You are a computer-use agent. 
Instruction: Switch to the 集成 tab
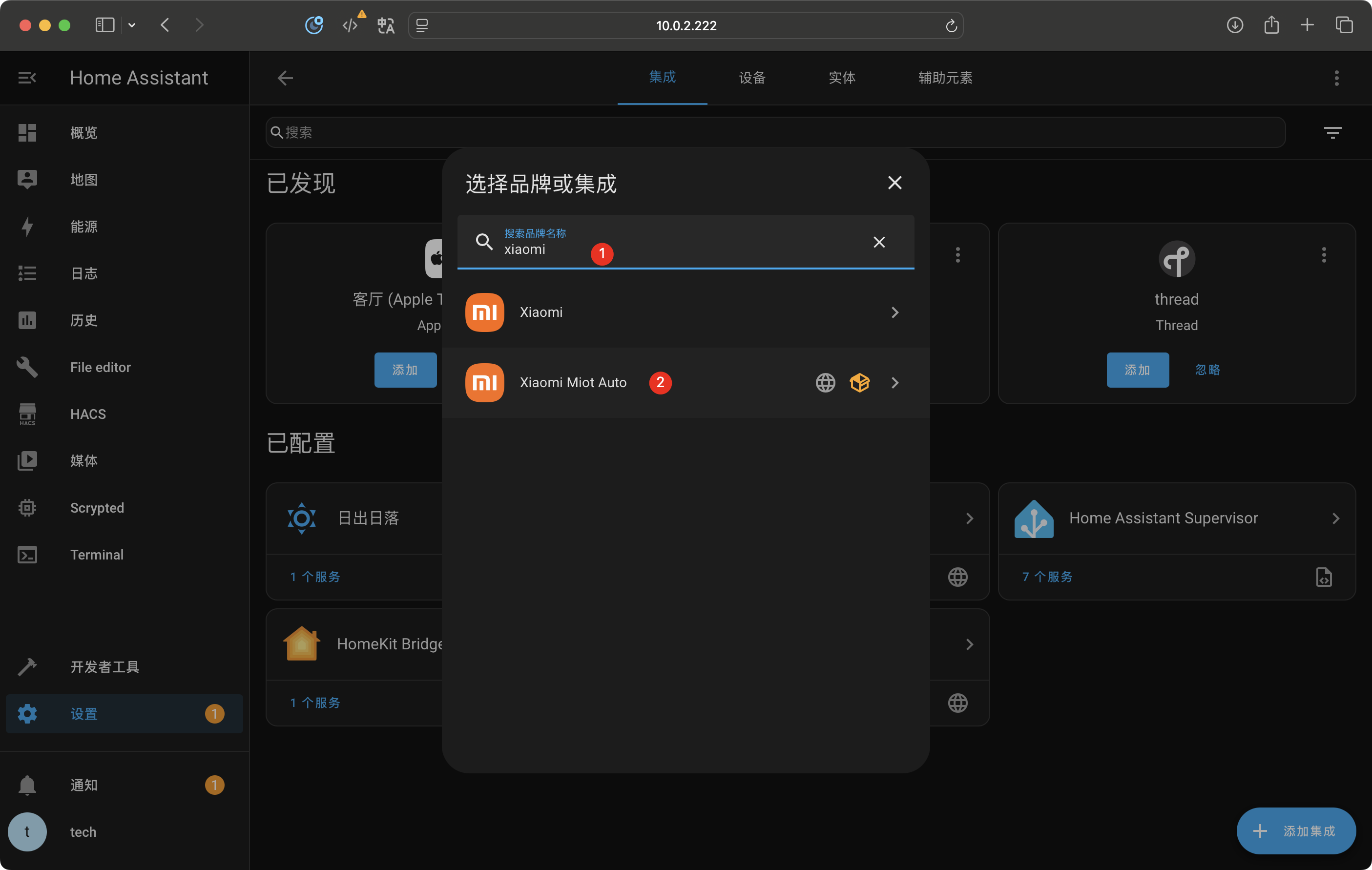coord(662,78)
